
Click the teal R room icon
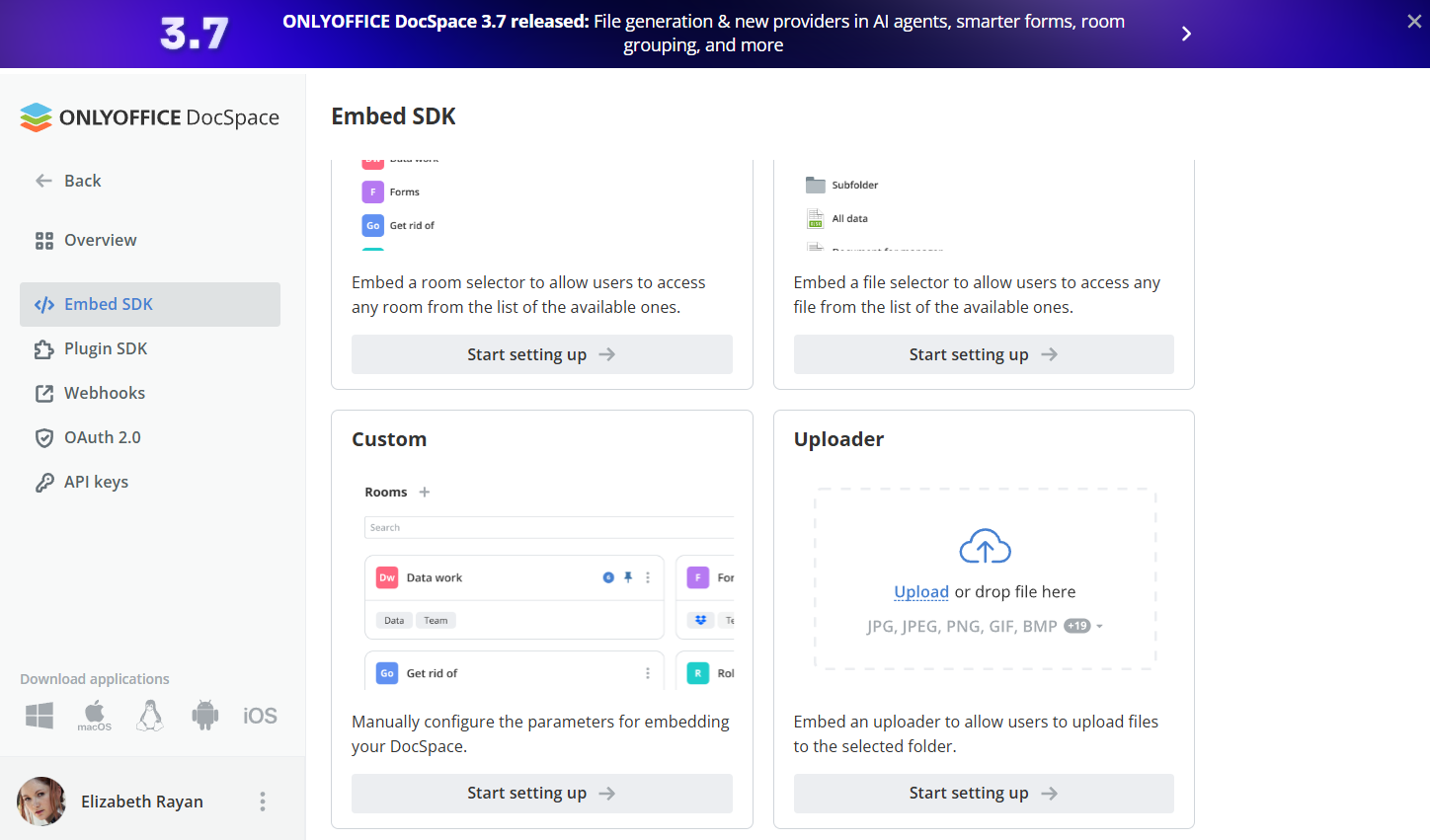point(698,673)
